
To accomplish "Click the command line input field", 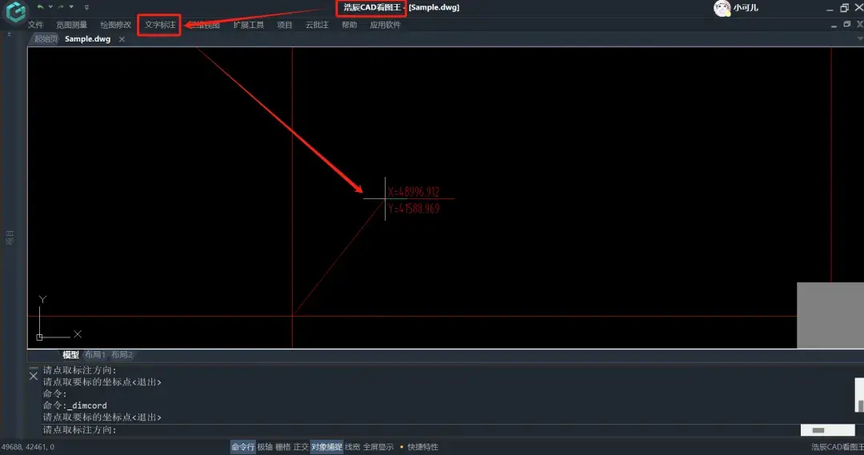I will tap(419, 430).
